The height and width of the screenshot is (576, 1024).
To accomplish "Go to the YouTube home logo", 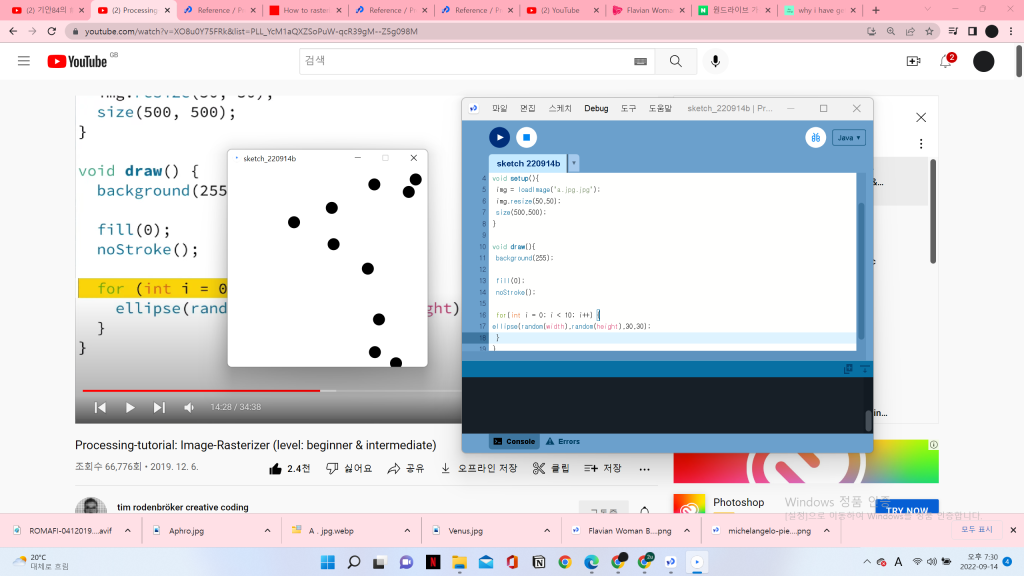I will [77, 61].
